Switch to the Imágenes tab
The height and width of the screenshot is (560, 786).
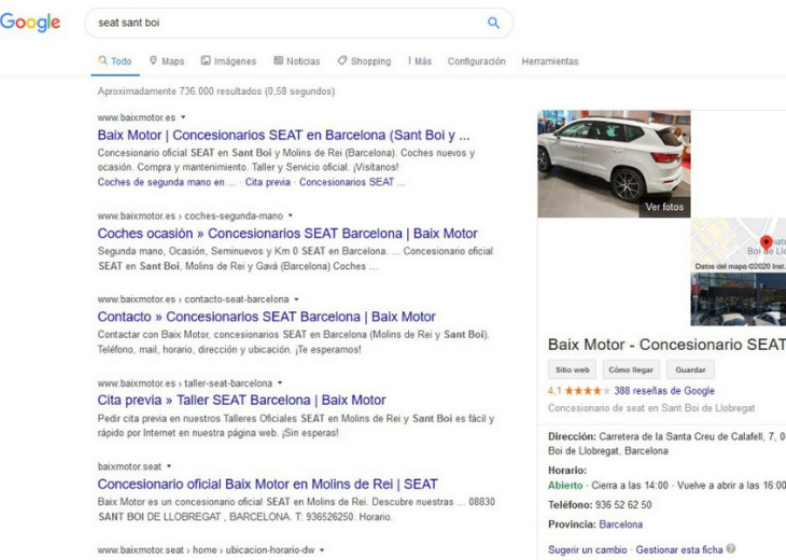(229, 61)
